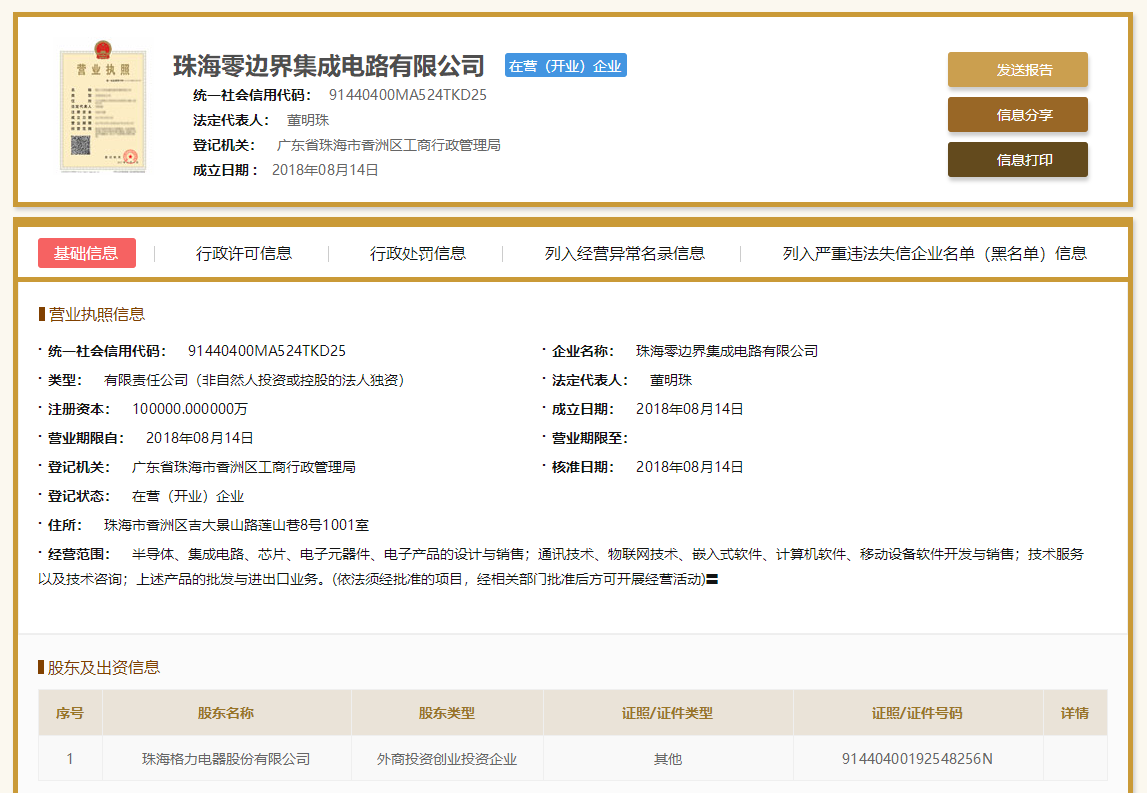1147x793 pixels.
Task: Open the business license thumbnail image
Action: pyautogui.click(x=101, y=108)
